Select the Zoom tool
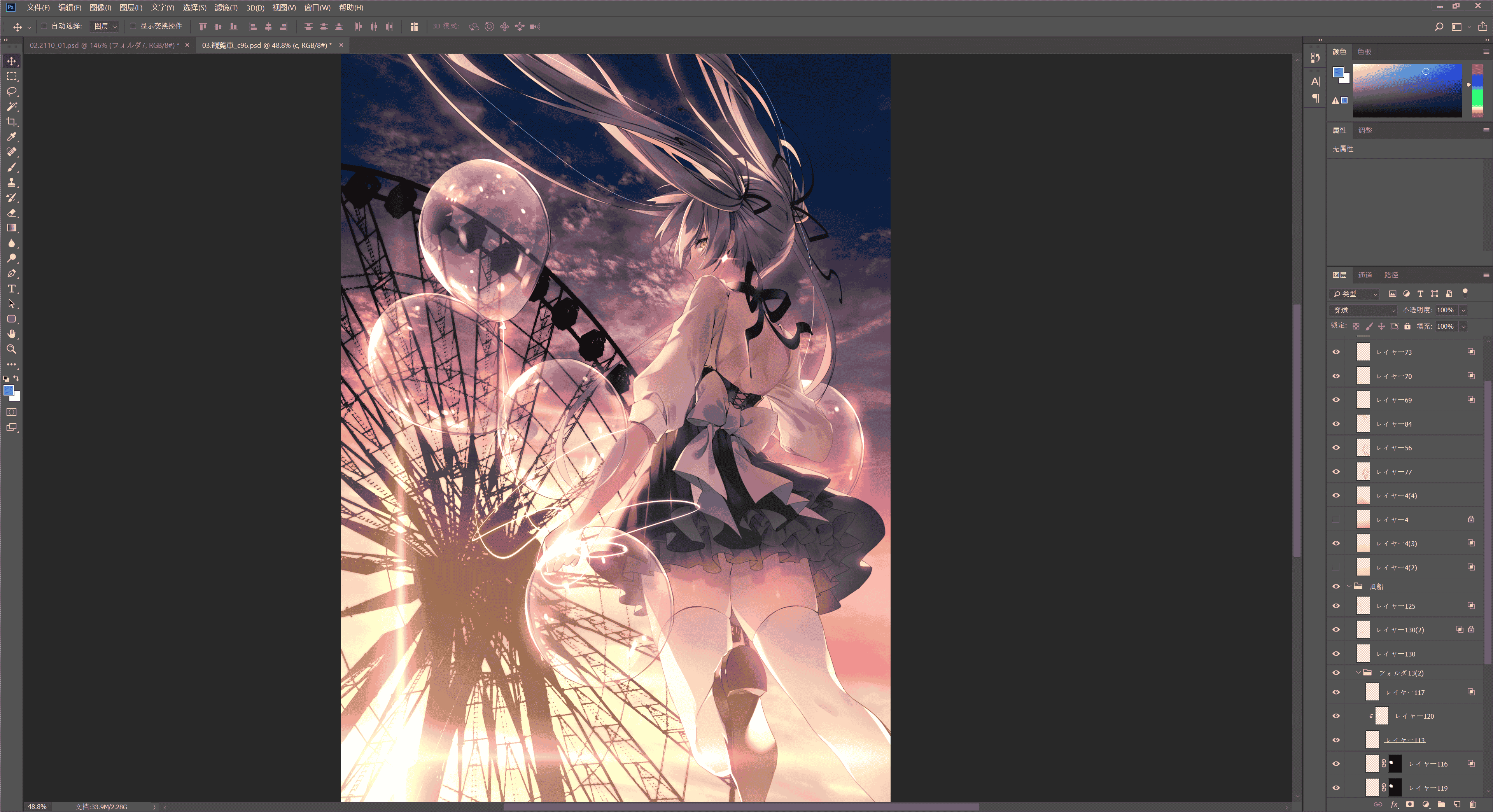 [x=12, y=349]
